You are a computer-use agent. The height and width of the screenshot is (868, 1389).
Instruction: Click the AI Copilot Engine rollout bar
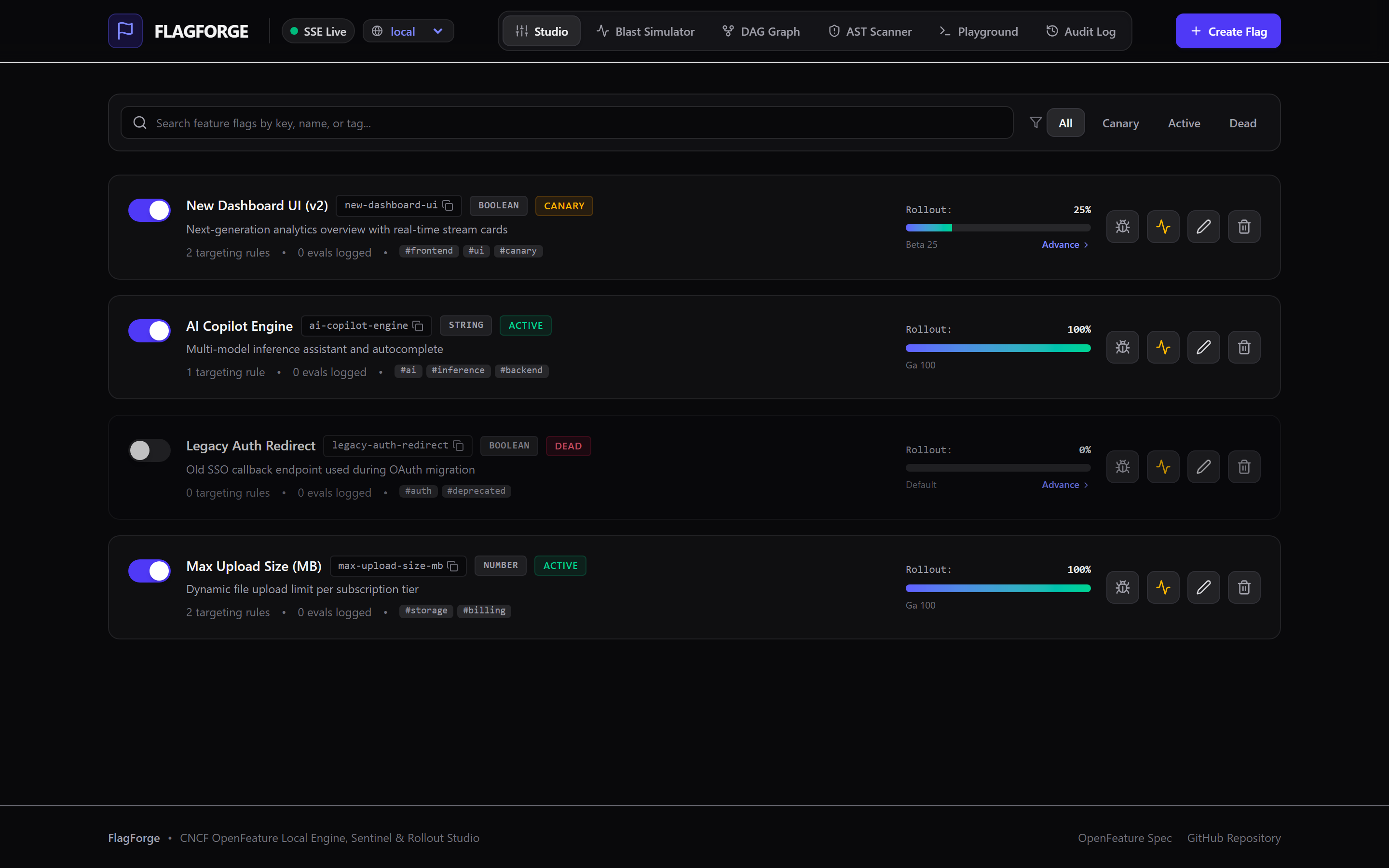997,348
